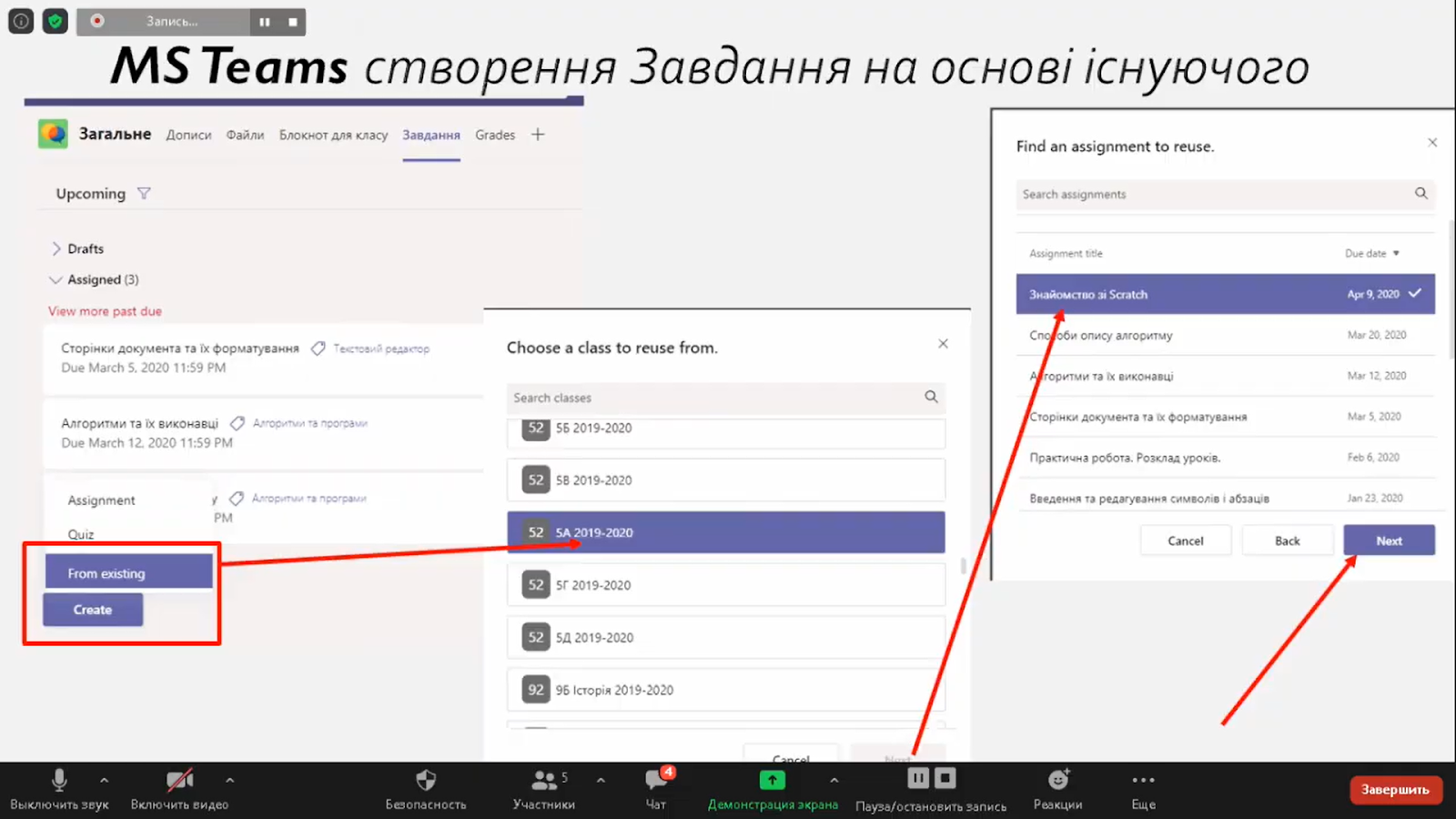Select Алгоритми та їх виконавці in reuse list
The width and height of the screenshot is (1456, 819).
pyautogui.click(x=1225, y=376)
